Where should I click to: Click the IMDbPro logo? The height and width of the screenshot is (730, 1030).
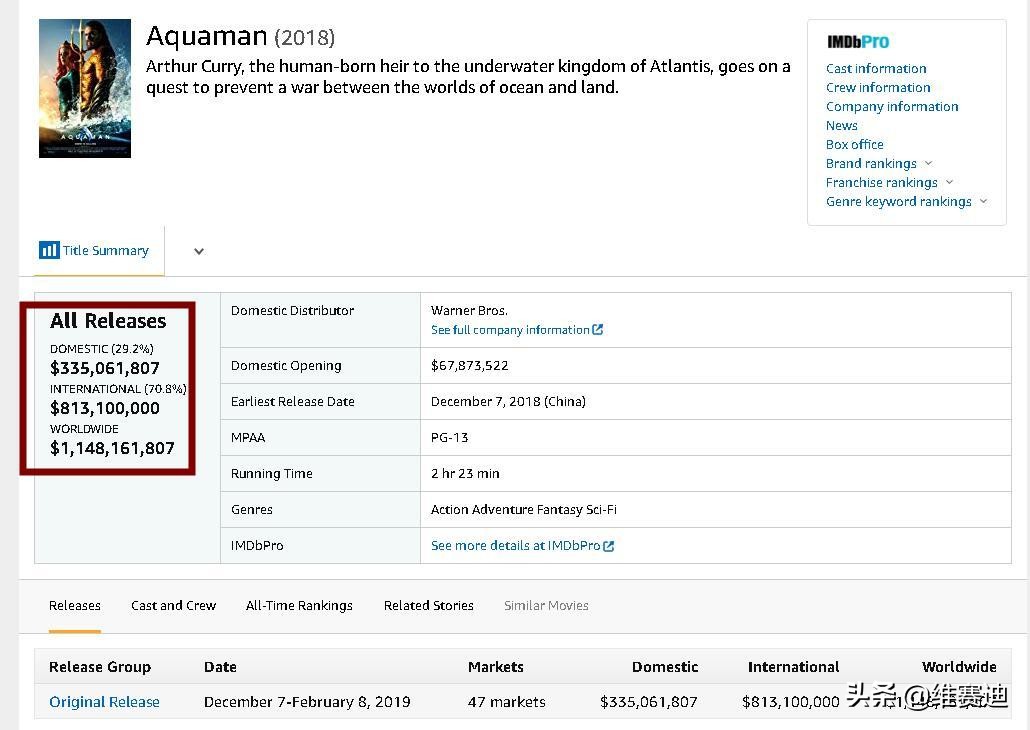857,42
